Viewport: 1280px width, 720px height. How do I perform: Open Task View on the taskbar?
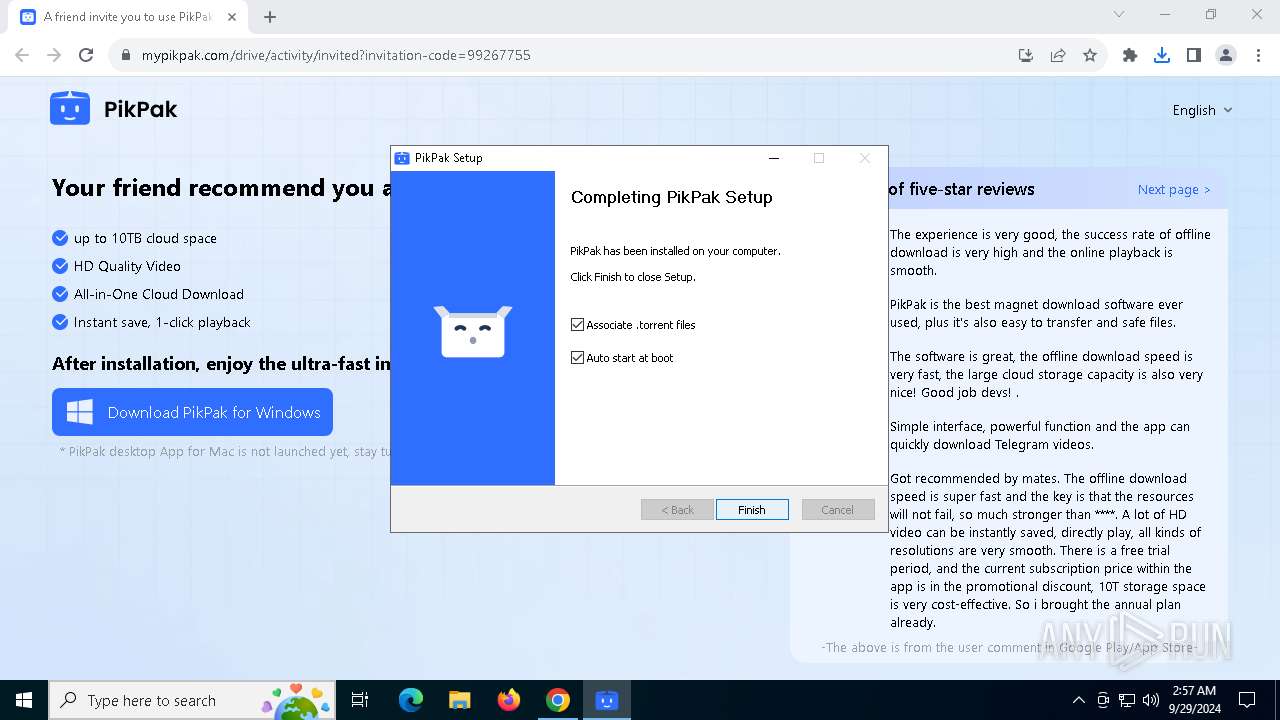coord(360,700)
